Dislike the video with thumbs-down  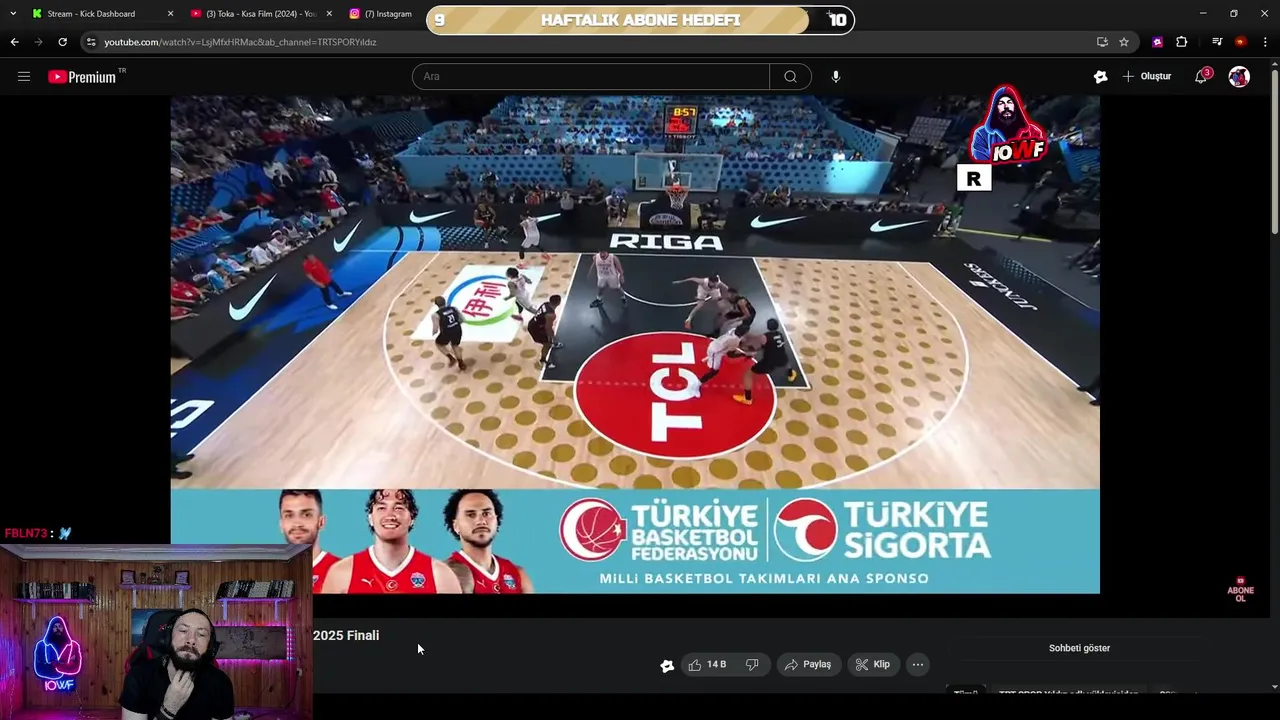[x=752, y=664]
